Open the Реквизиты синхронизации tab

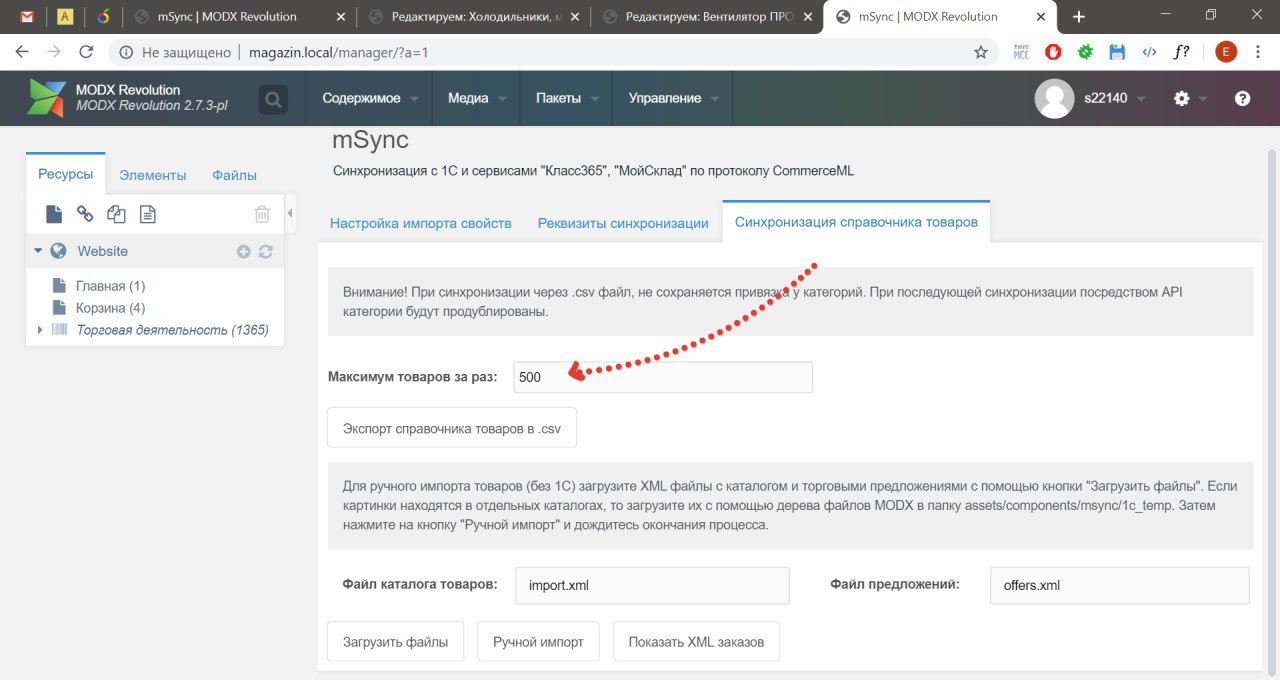tap(623, 223)
